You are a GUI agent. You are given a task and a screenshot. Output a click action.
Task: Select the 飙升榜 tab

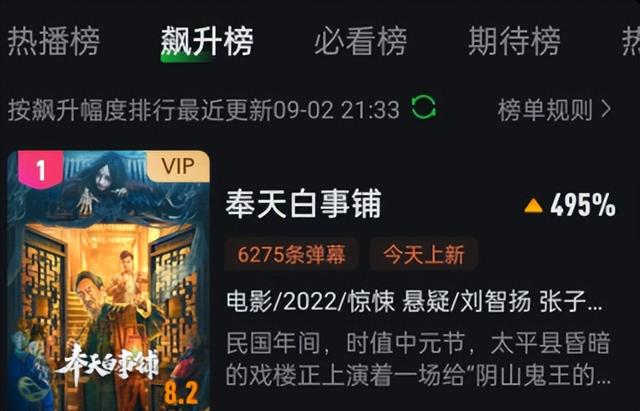click(x=207, y=41)
